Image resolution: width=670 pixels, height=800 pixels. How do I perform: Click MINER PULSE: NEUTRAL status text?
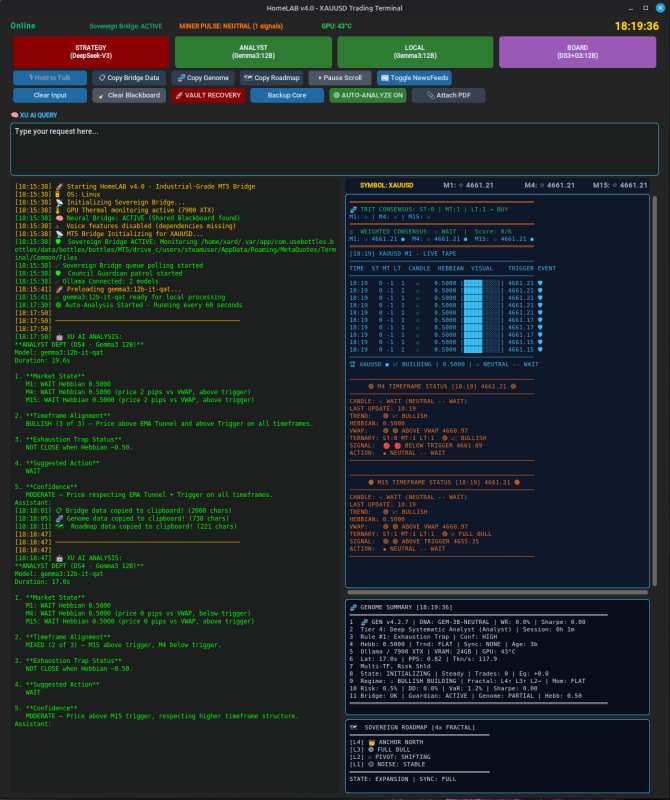click(231, 26)
